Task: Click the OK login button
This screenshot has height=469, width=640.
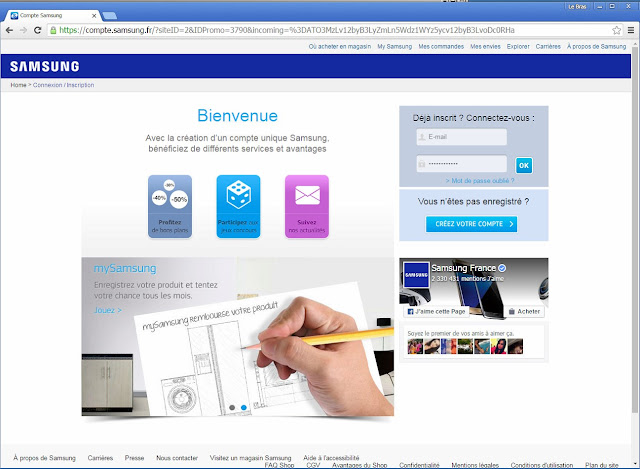Action: click(524, 165)
